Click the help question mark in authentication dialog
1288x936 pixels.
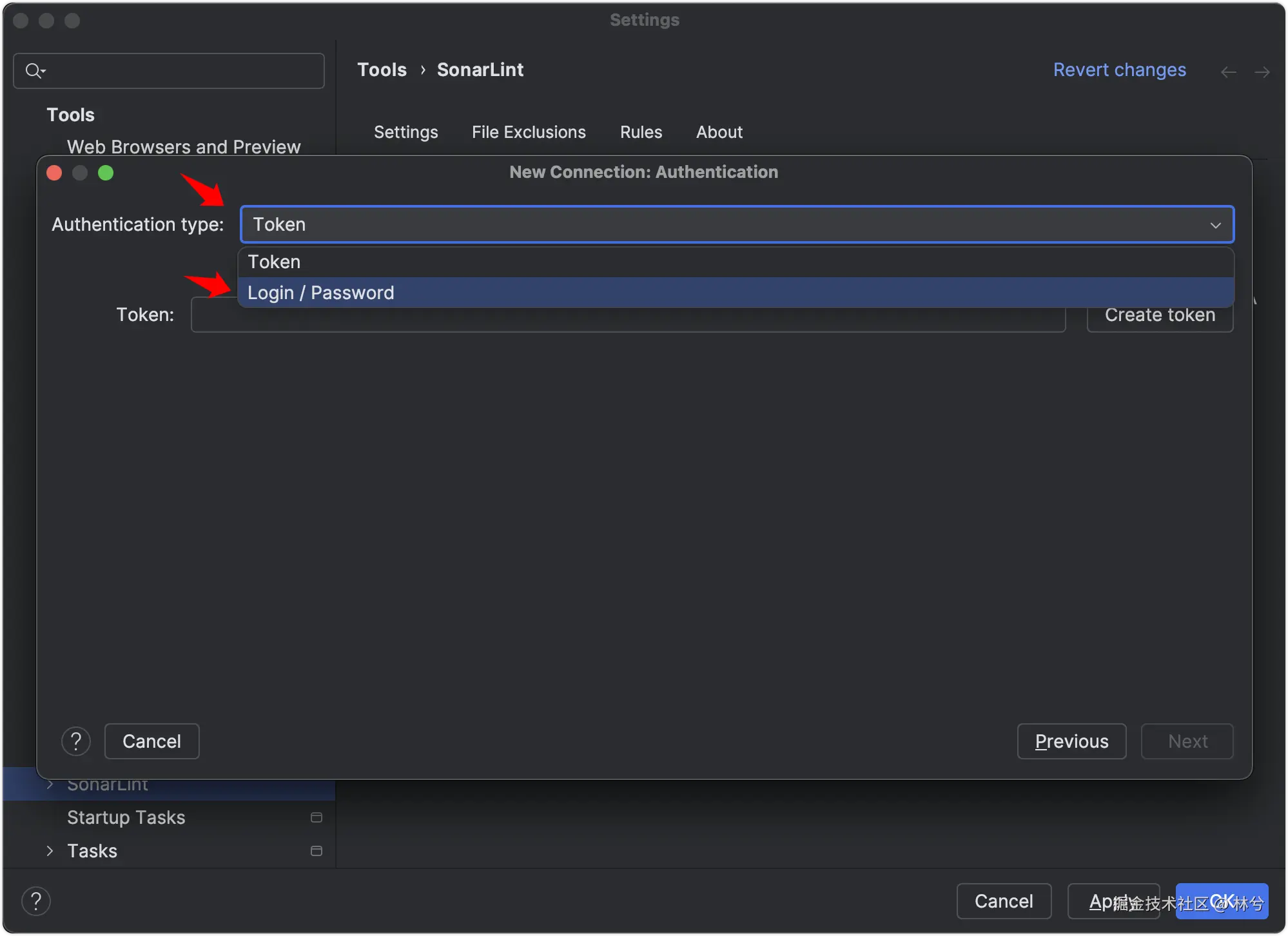pyautogui.click(x=76, y=741)
